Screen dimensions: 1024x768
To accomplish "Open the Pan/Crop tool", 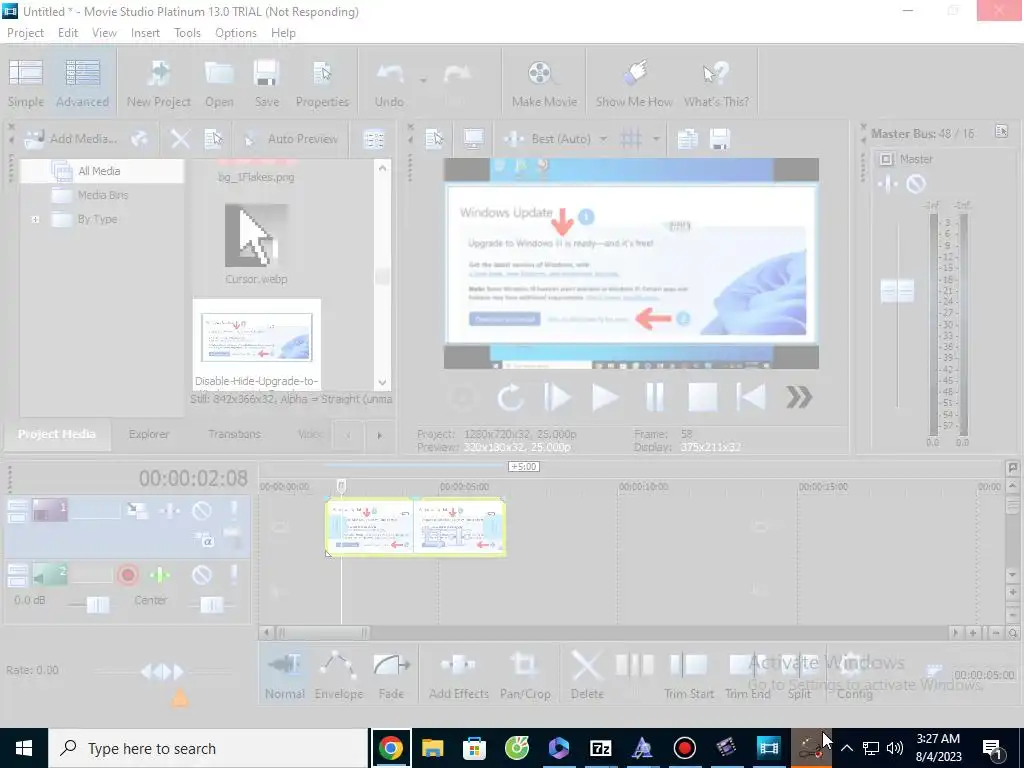I will (x=525, y=676).
